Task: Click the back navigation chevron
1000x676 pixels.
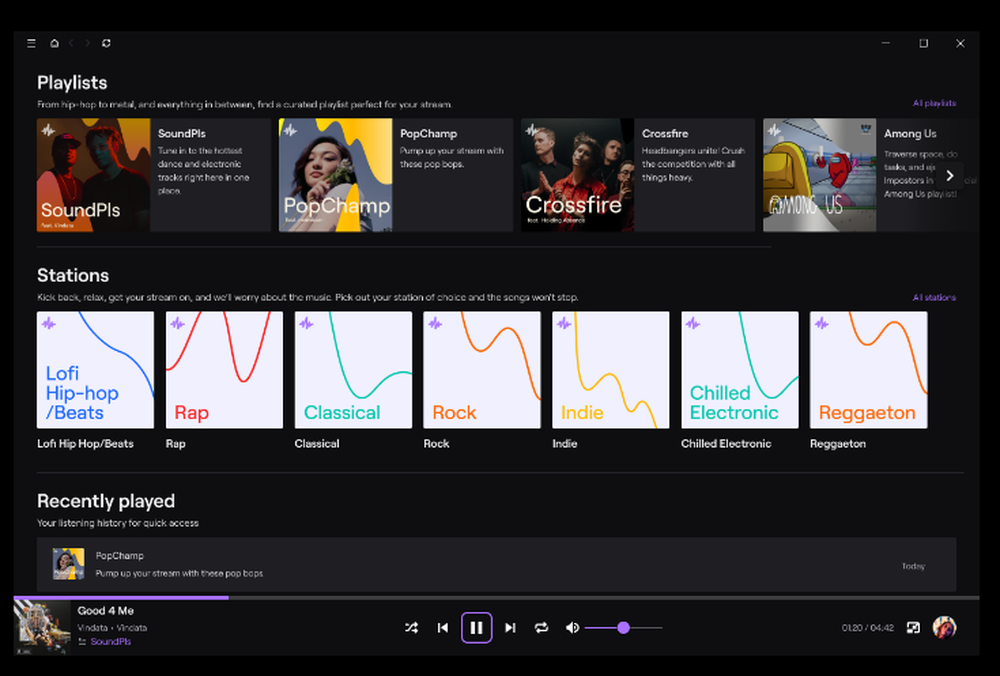Action: [72, 43]
